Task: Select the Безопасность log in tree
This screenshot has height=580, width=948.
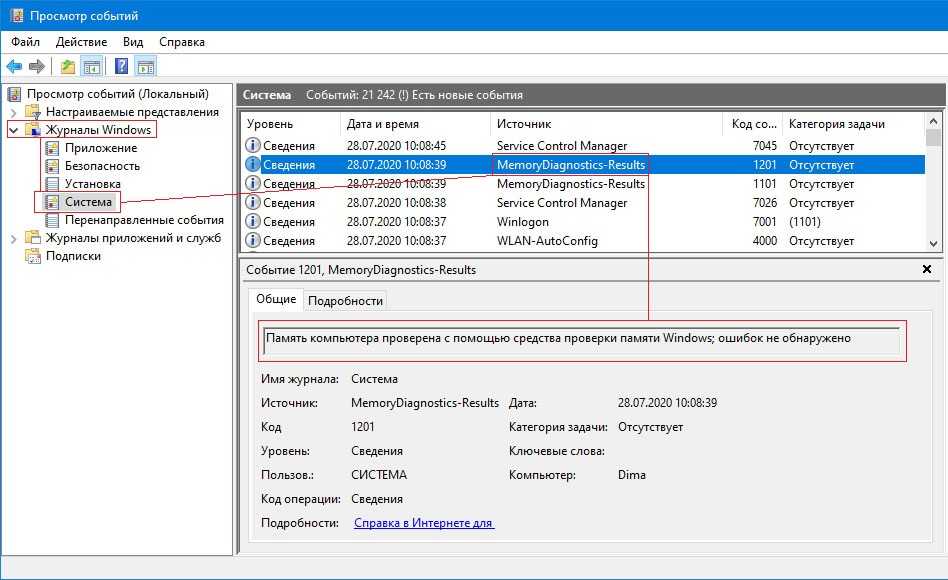Action: pos(102,166)
